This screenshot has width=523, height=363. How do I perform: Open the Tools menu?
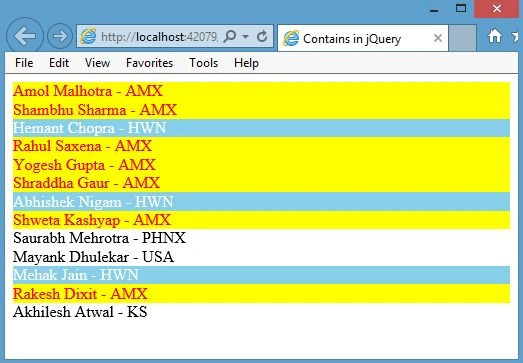click(203, 63)
